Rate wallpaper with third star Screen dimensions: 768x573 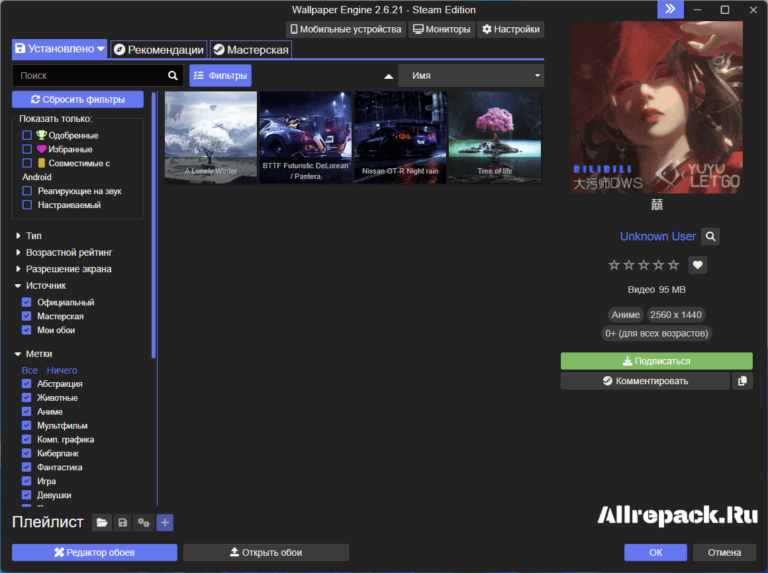[x=644, y=265]
